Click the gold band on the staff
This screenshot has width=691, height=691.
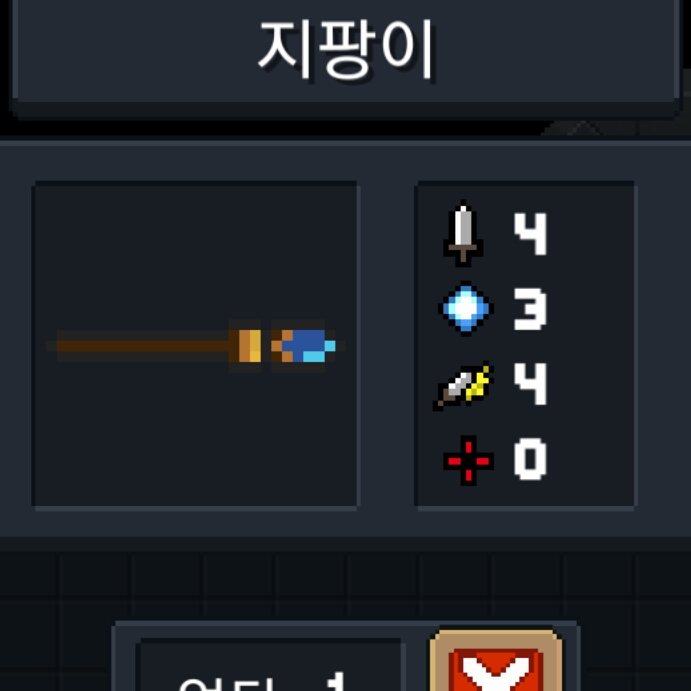click(250, 346)
